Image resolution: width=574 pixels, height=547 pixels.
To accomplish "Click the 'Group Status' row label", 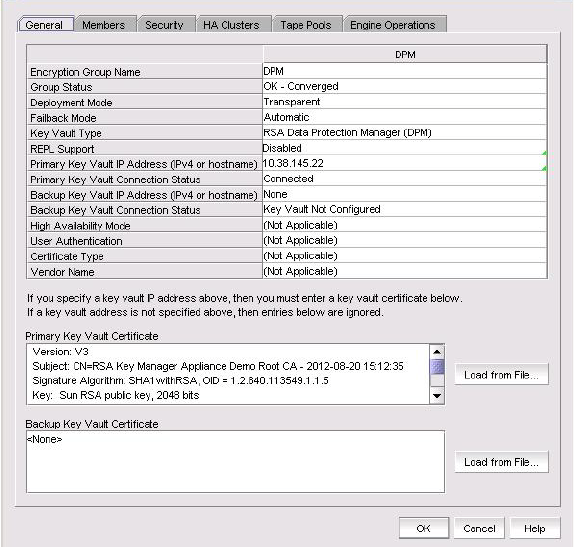I will (61, 87).
